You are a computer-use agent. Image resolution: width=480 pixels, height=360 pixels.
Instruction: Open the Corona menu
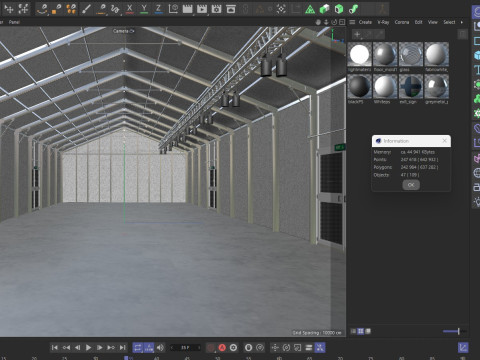[402, 22]
